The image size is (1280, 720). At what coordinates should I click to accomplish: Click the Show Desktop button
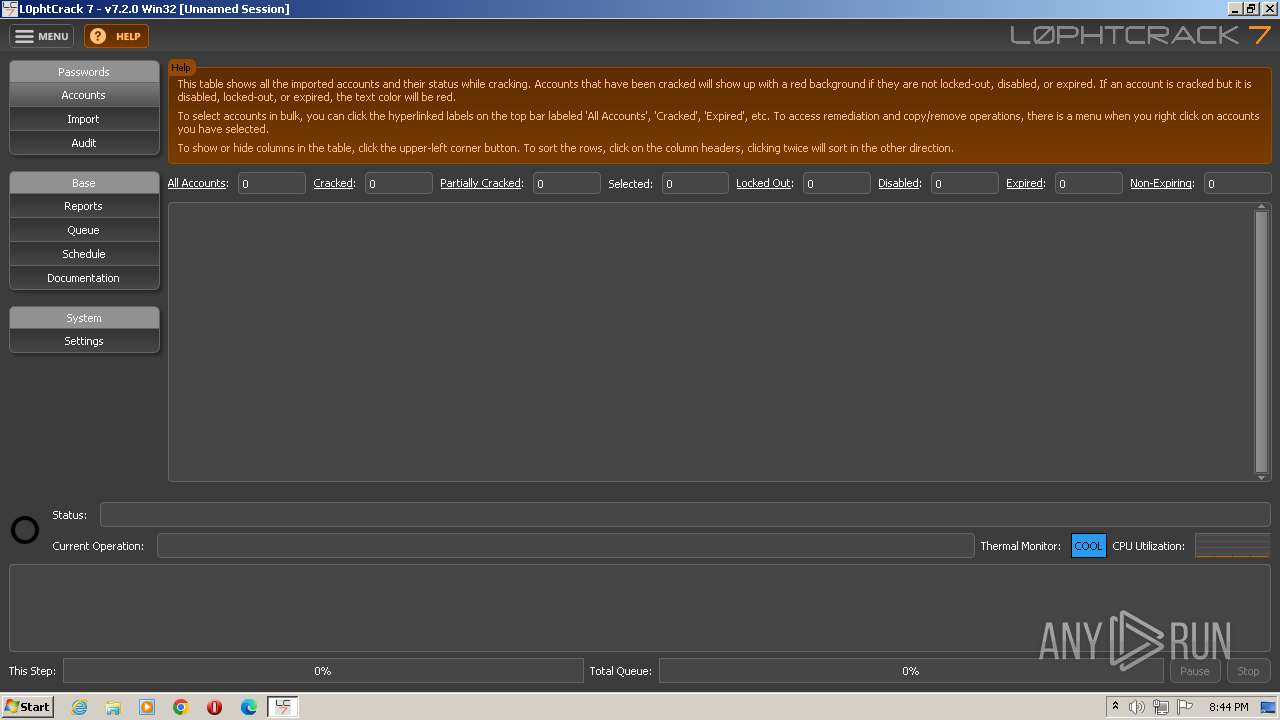(1269, 707)
